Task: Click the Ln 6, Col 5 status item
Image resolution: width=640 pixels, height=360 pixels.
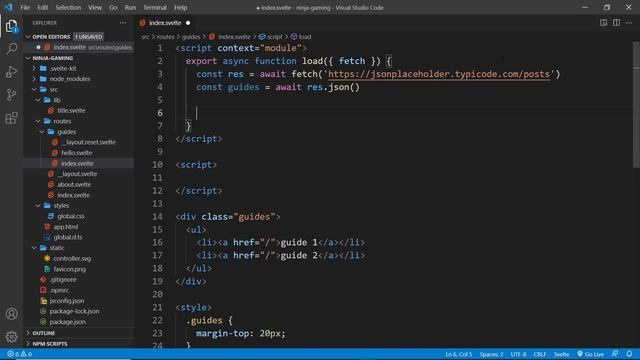Action: click(x=458, y=354)
